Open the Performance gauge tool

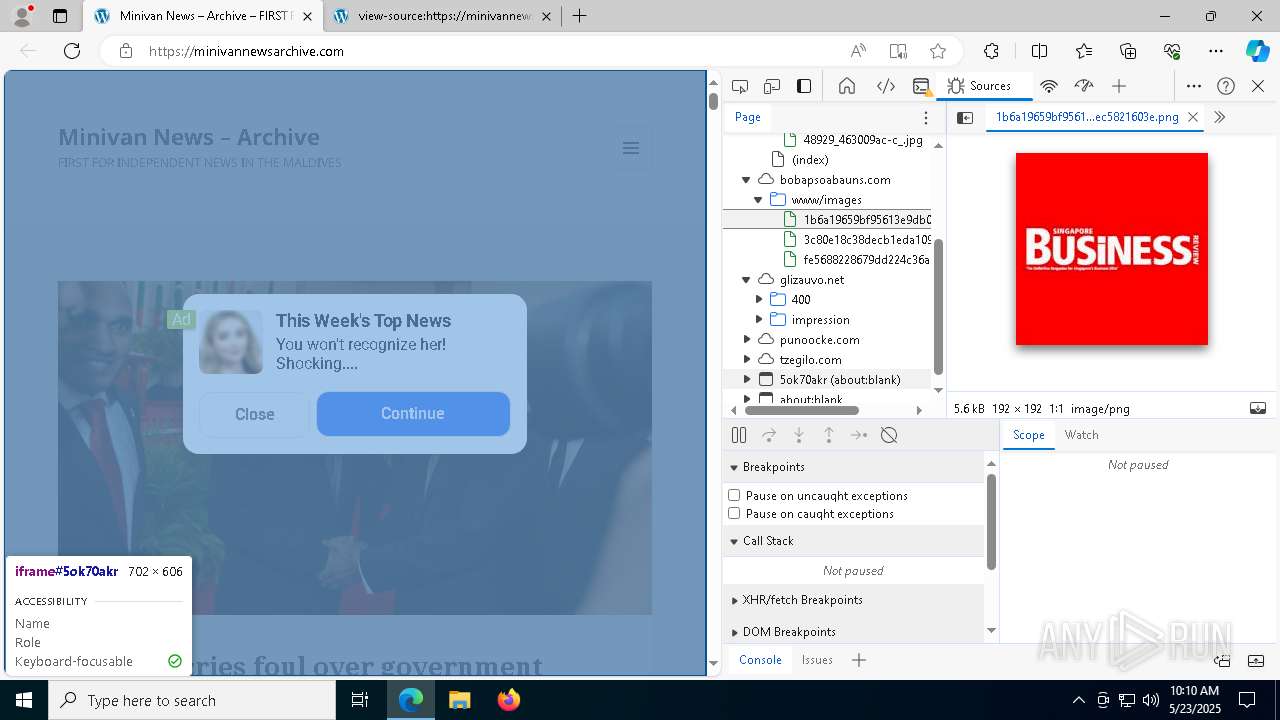(1084, 86)
